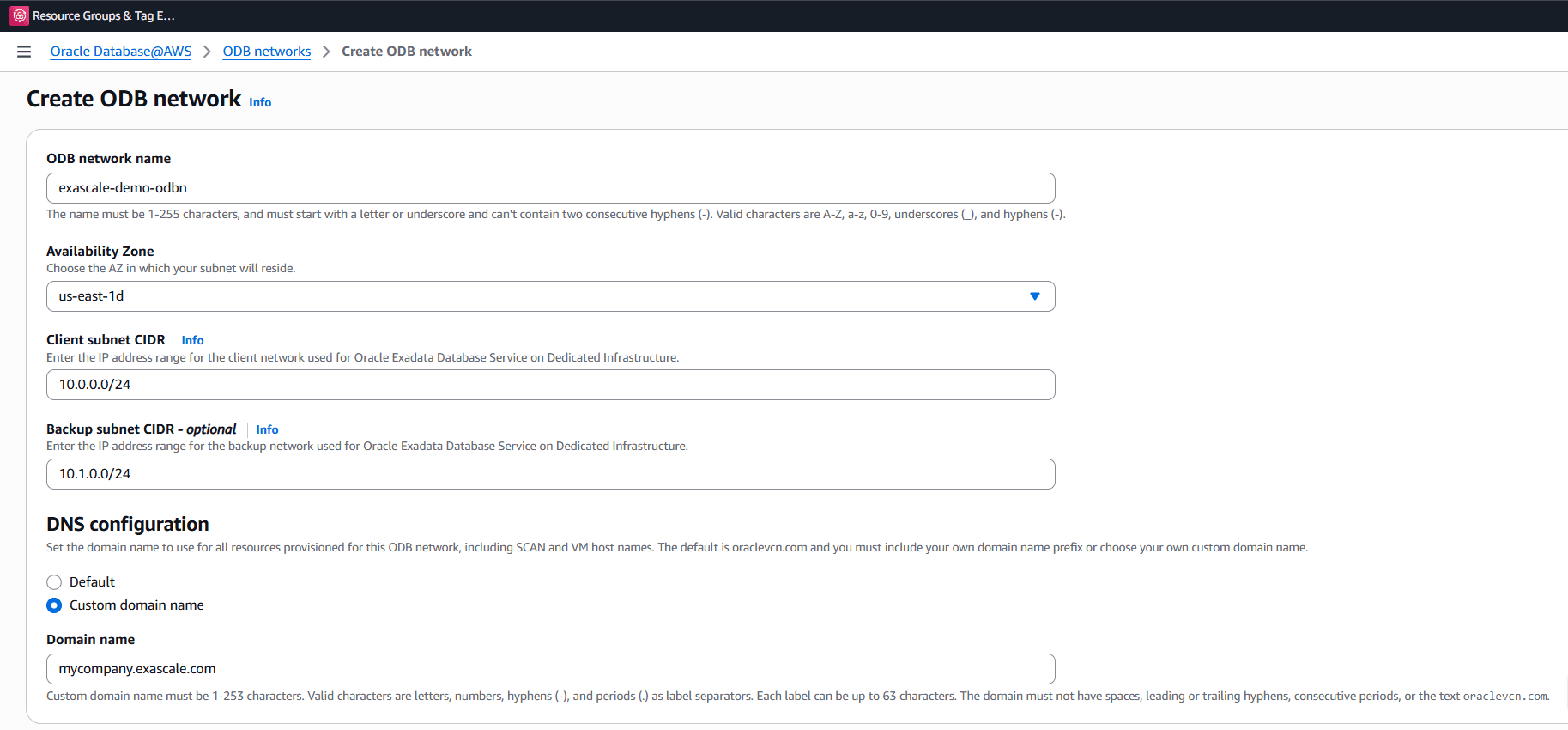This screenshot has width=1568, height=730.
Task: Click the Client subnet CIDR field
Action: (x=551, y=385)
